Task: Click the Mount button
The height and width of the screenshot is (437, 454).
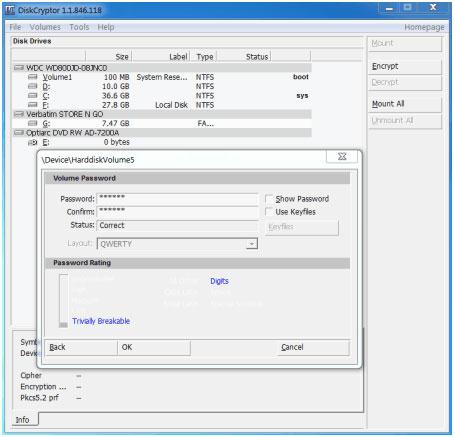Action: click(x=405, y=43)
